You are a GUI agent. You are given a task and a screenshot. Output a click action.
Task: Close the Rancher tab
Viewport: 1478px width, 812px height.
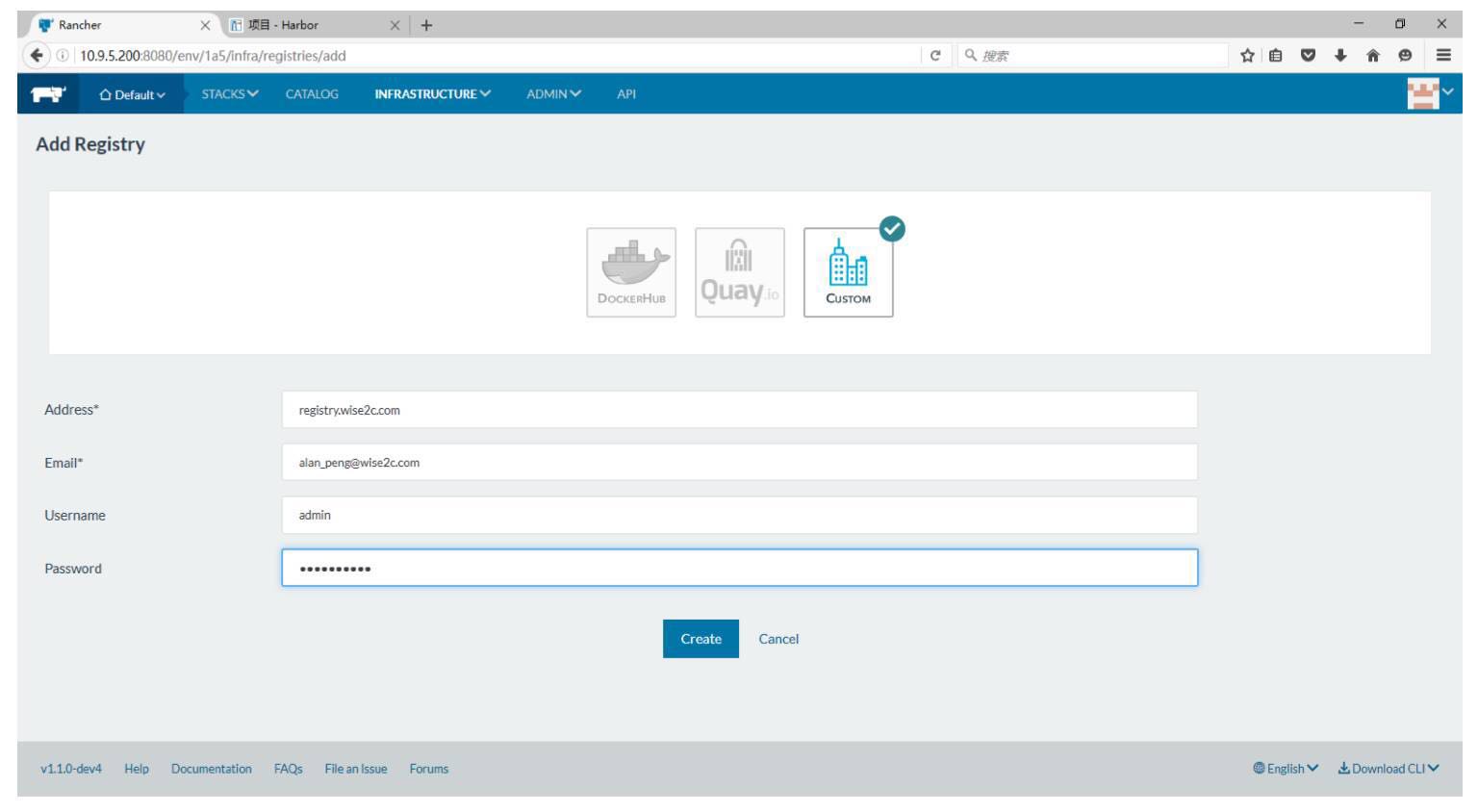point(205,25)
